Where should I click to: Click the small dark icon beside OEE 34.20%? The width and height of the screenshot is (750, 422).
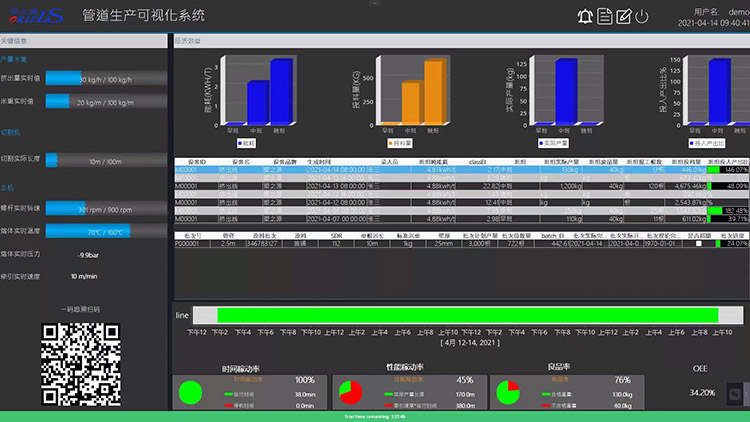point(735,394)
